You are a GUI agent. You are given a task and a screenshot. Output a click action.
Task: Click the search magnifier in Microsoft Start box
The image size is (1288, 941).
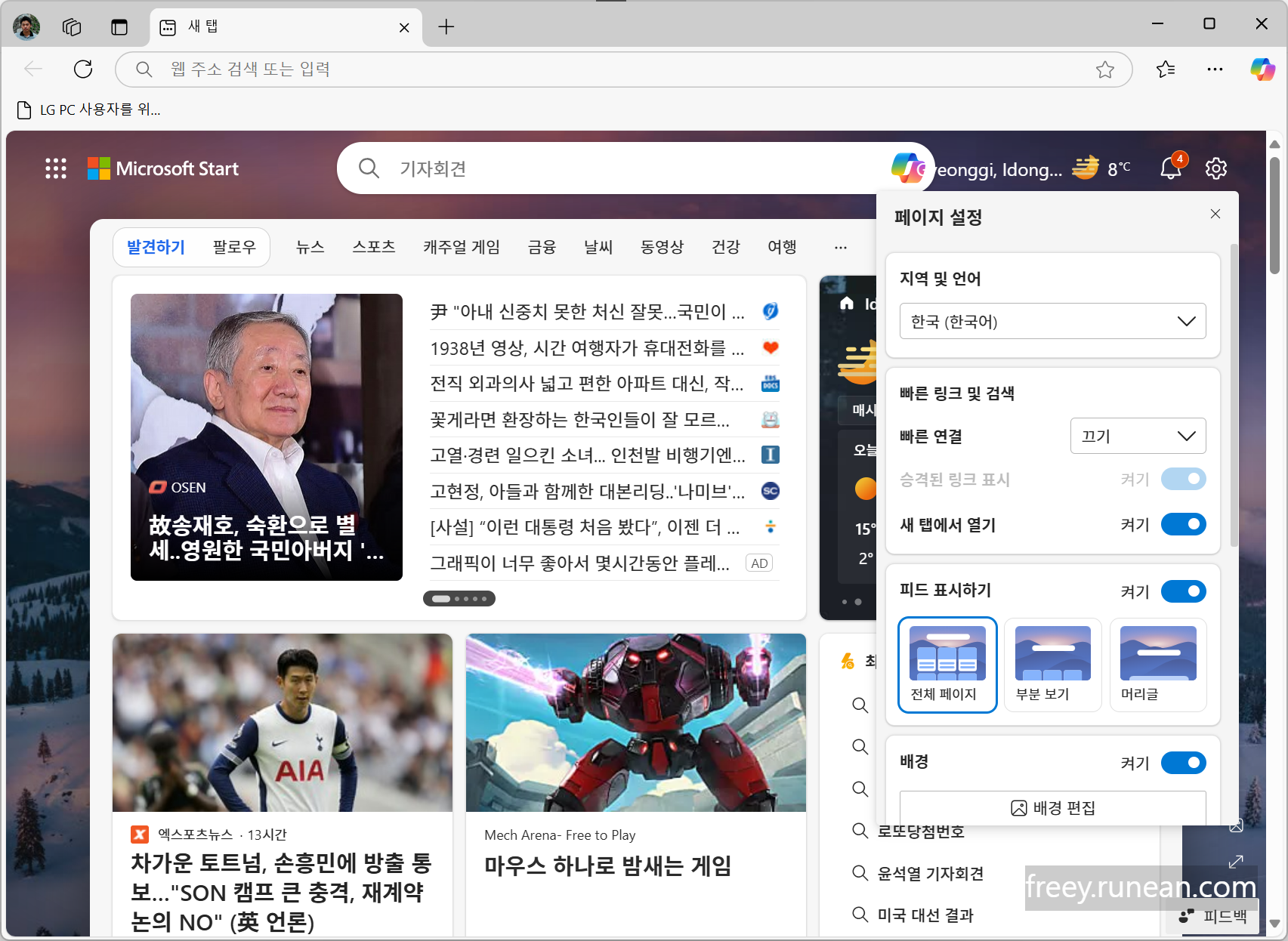(369, 168)
